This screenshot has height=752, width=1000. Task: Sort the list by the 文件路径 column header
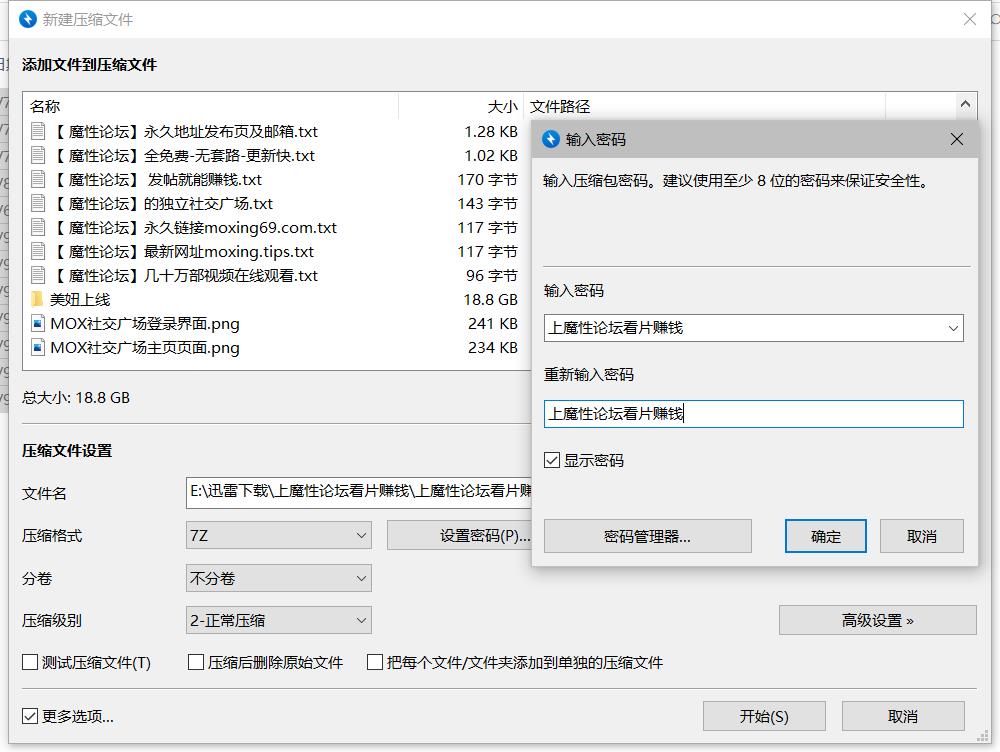coord(560,107)
